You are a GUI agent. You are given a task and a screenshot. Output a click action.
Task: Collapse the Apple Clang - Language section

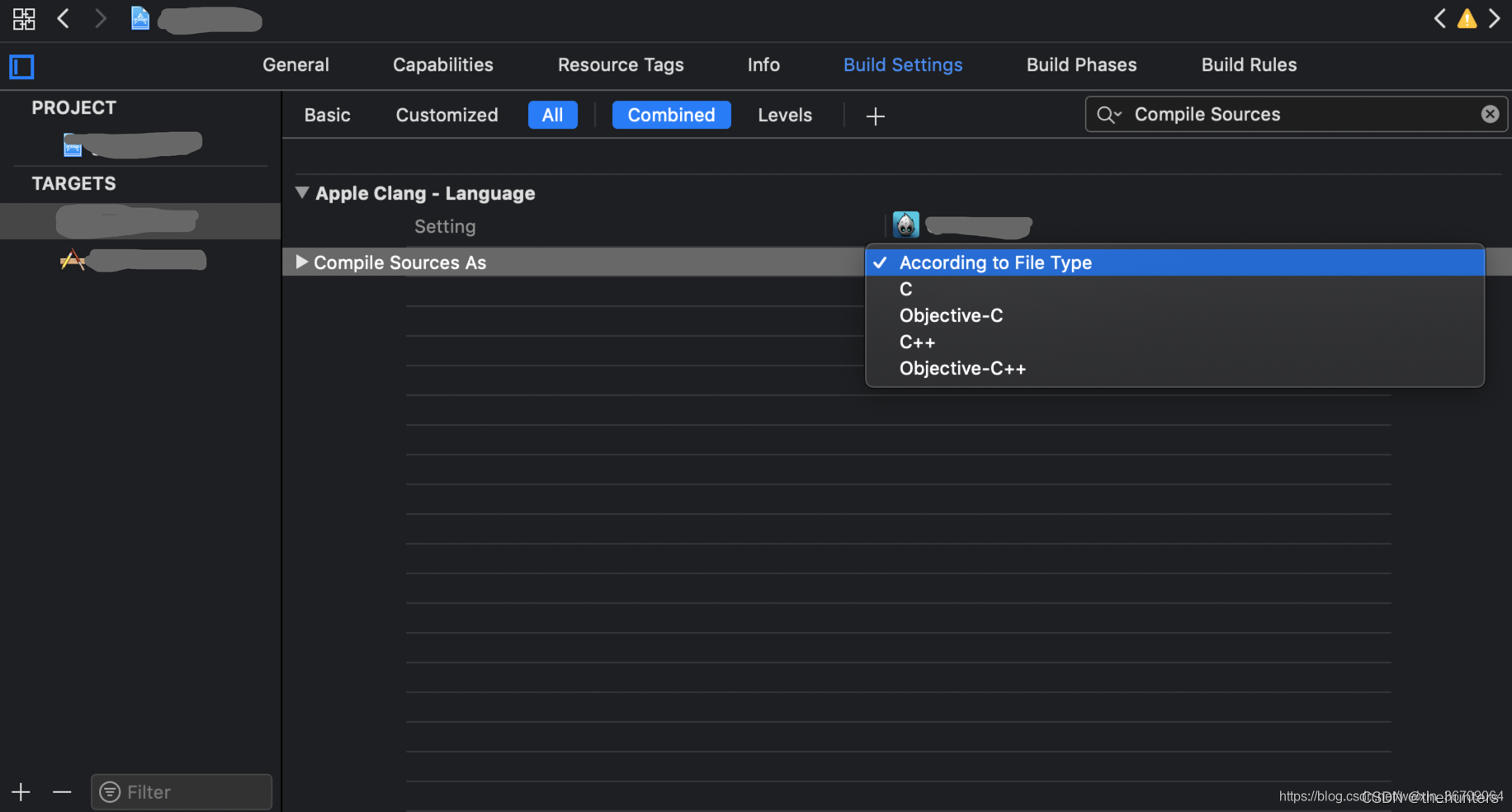click(302, 192)
